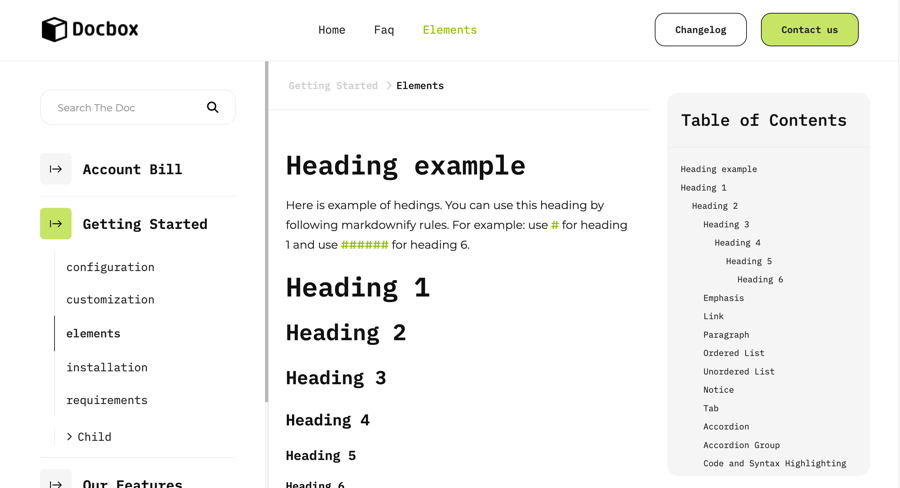Click the breadcrumb chevron separator icon
This screenshot has width=900, height=488.
coord(388,86)
